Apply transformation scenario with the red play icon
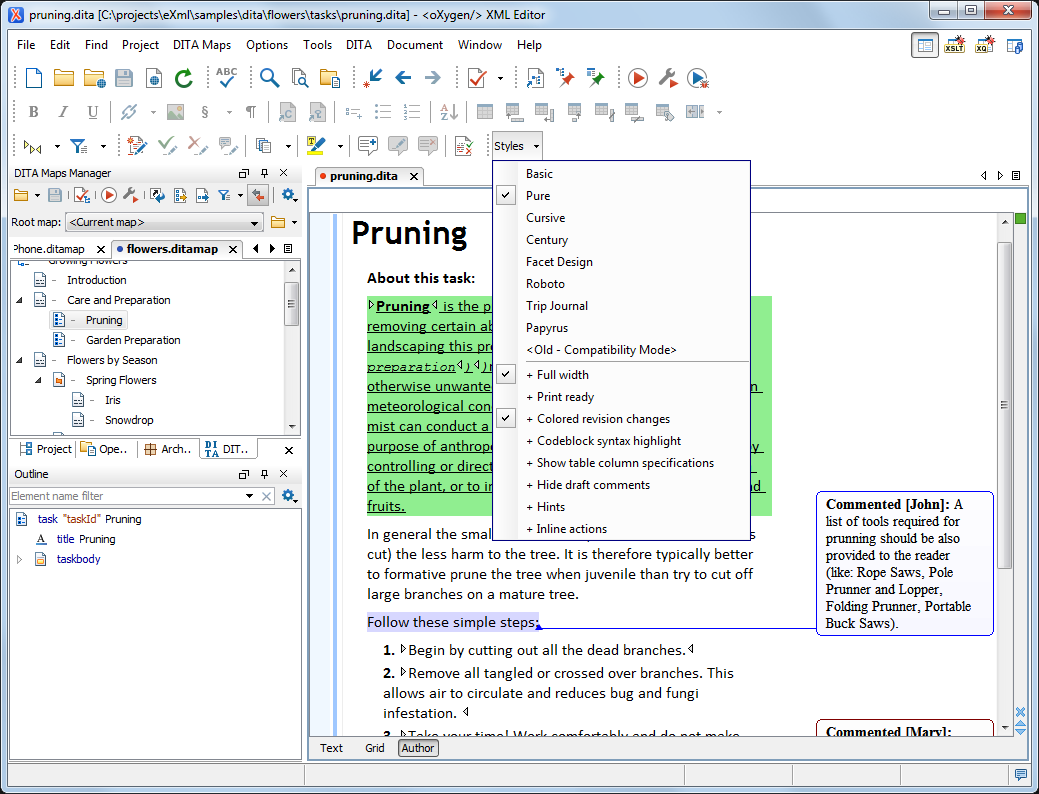Screen dimensions: 1039x794 coord(637,78)
